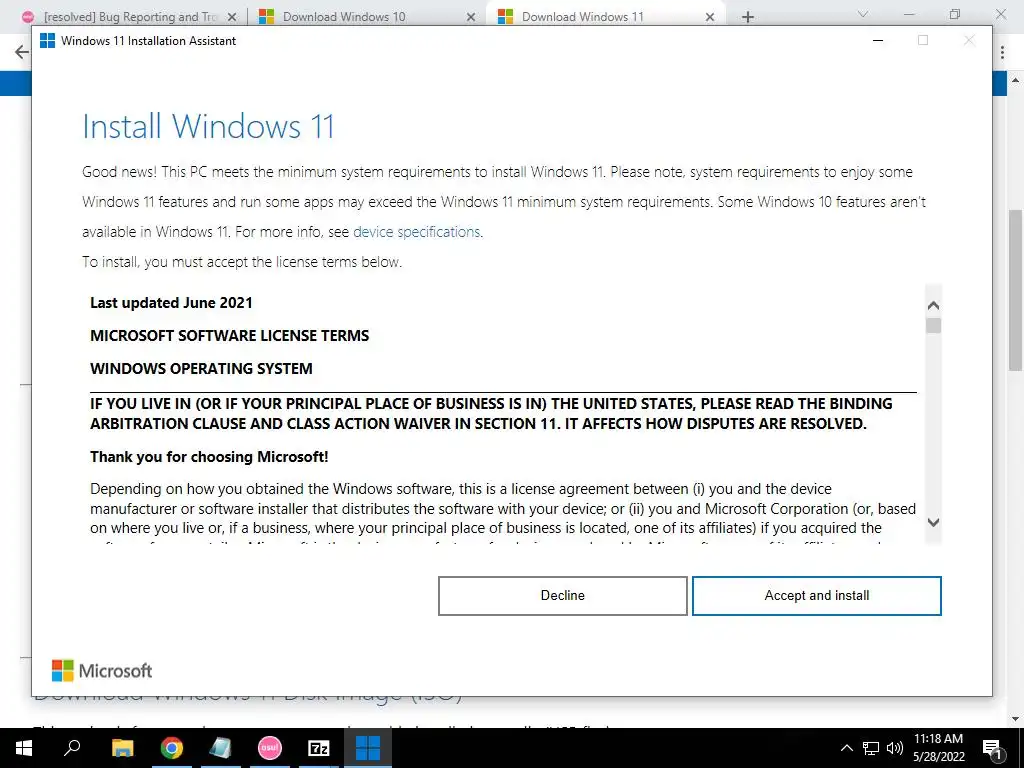
Task: Restore down the browser window
Action: point(955,14)
